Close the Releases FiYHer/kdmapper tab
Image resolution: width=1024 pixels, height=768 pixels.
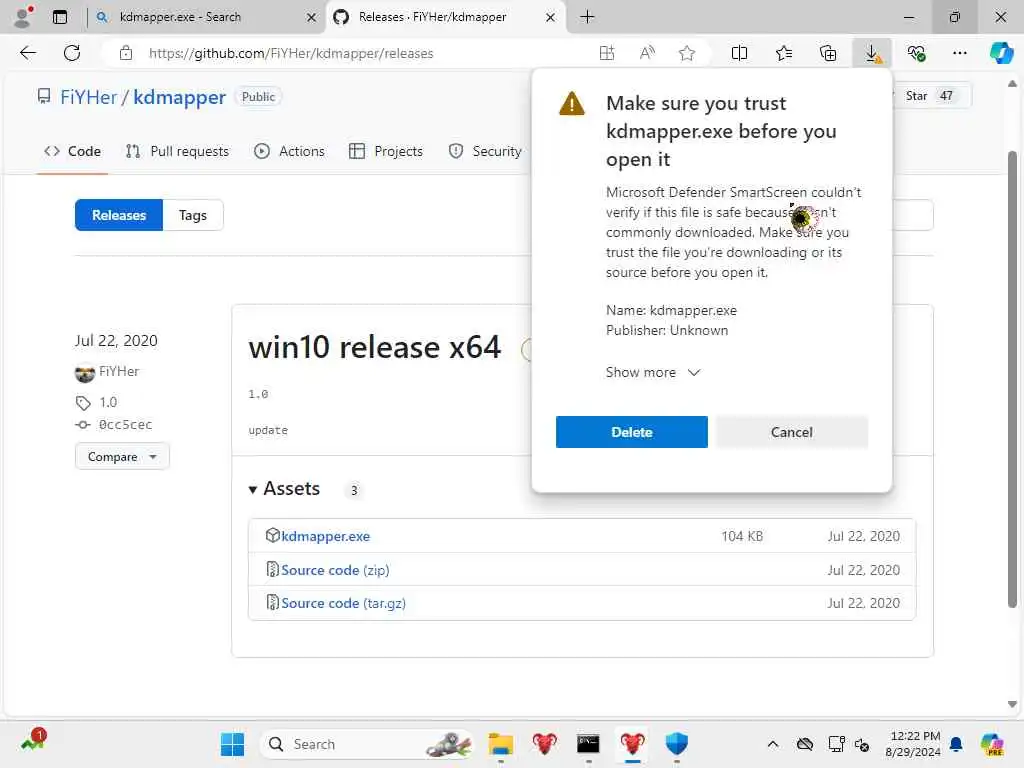(x=551, y=18)
